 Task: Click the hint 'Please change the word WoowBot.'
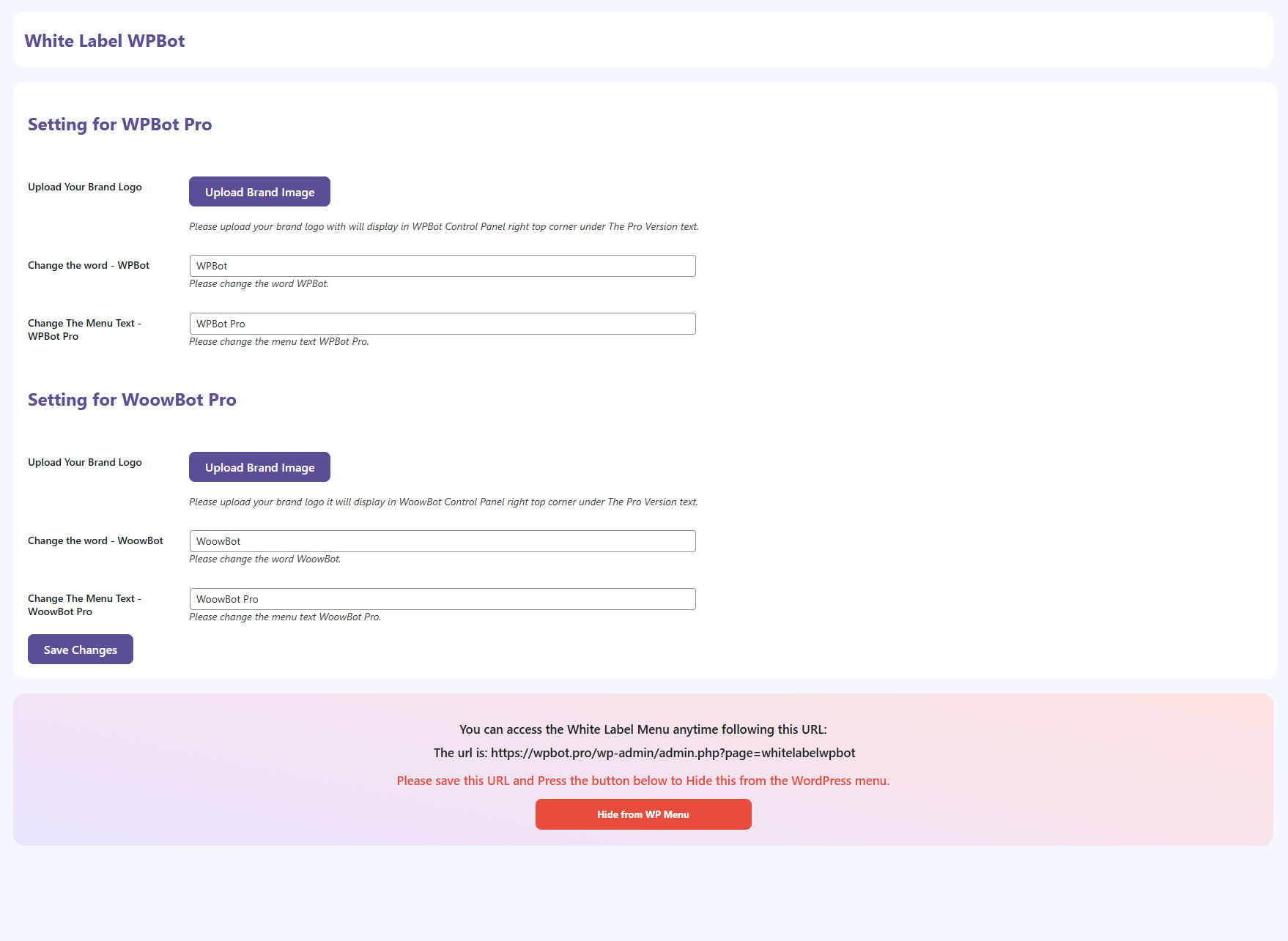(265, 559)
